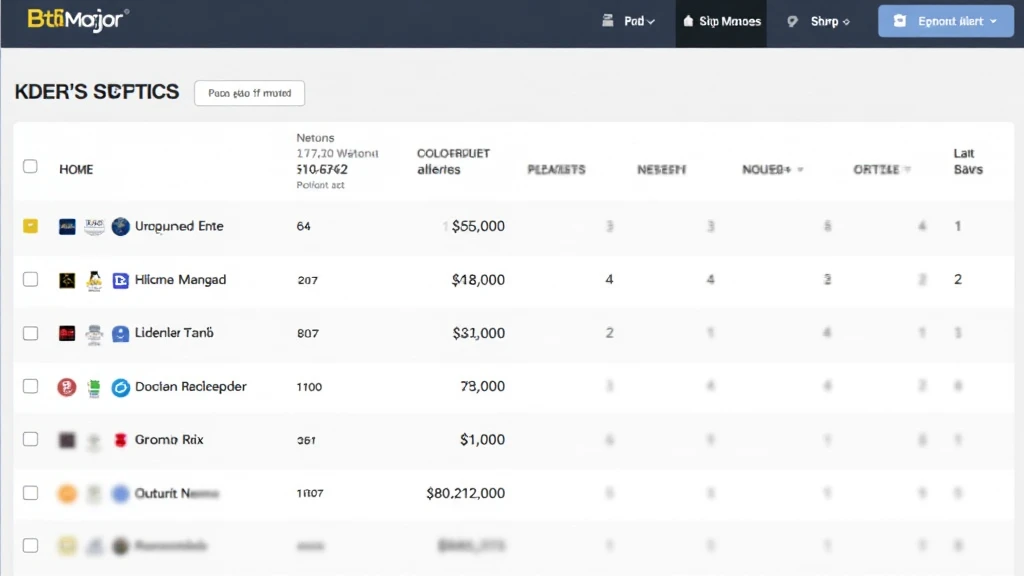Click the icon inside Epnont alert button
This screenshot has width=1024, height=576.
pyautogui.click(x=900, y=21)
